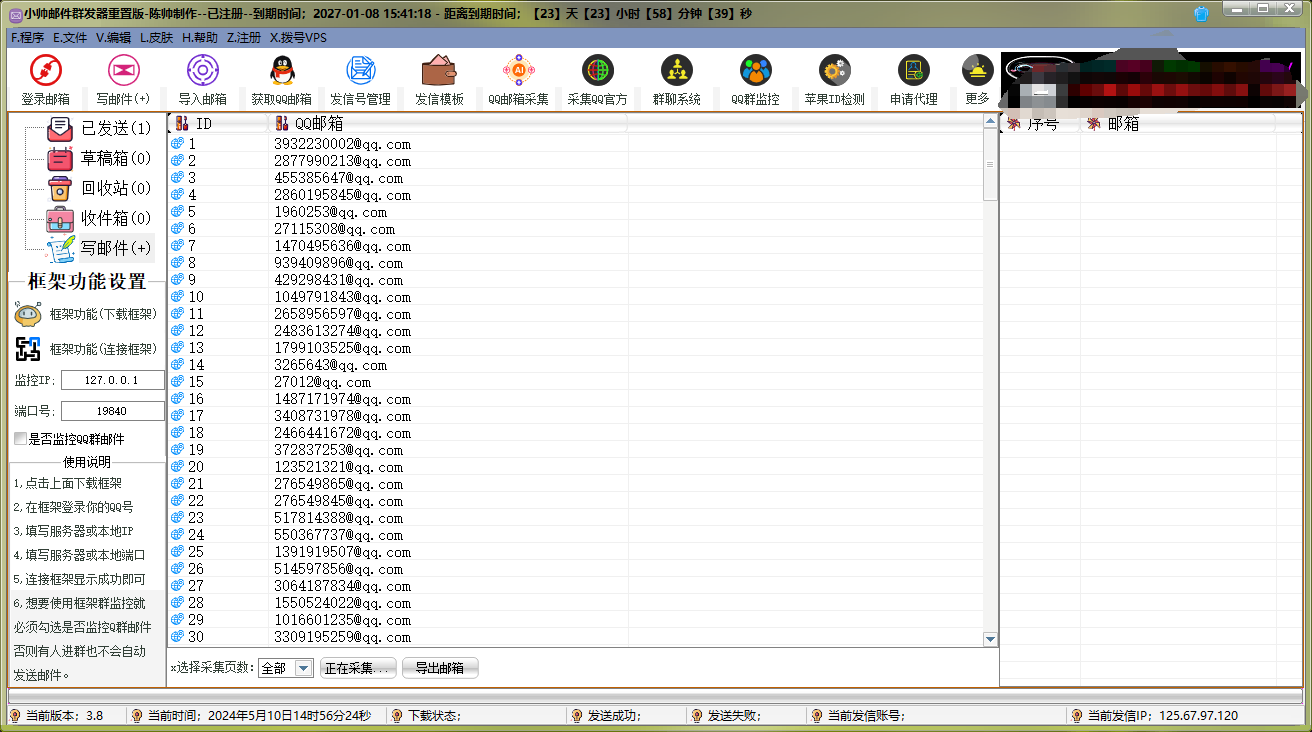Viewport: 1312px width, 732px height.
Task: Select 写邮件(+) in the sidebar
Action: coord(100,248)
